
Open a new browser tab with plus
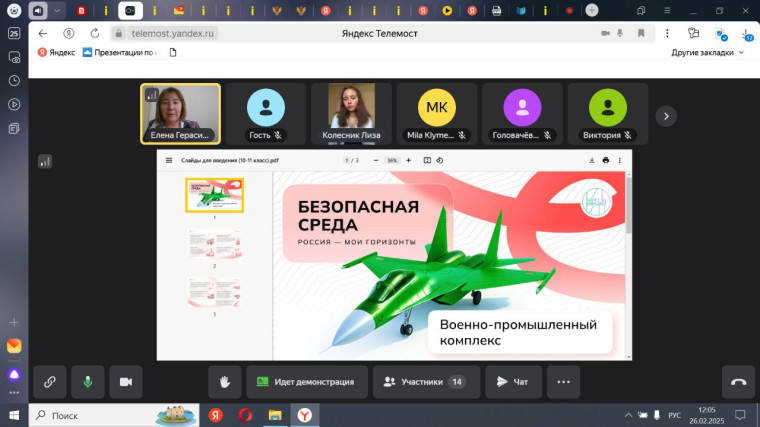tap(592, 10)
